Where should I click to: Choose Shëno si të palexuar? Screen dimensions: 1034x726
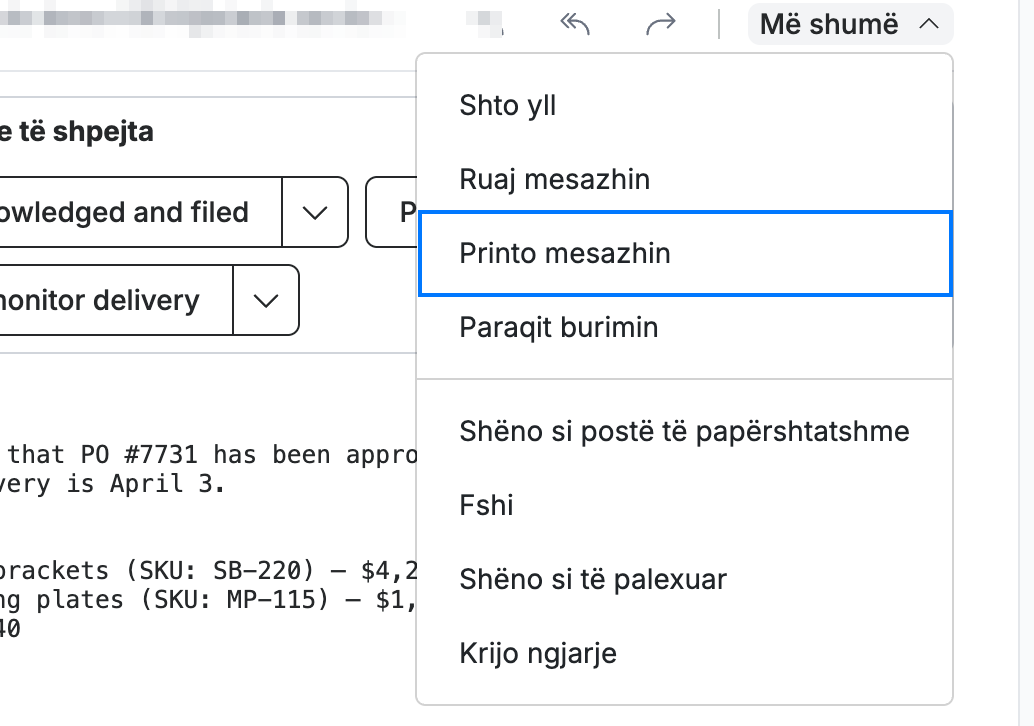point(684,579)
